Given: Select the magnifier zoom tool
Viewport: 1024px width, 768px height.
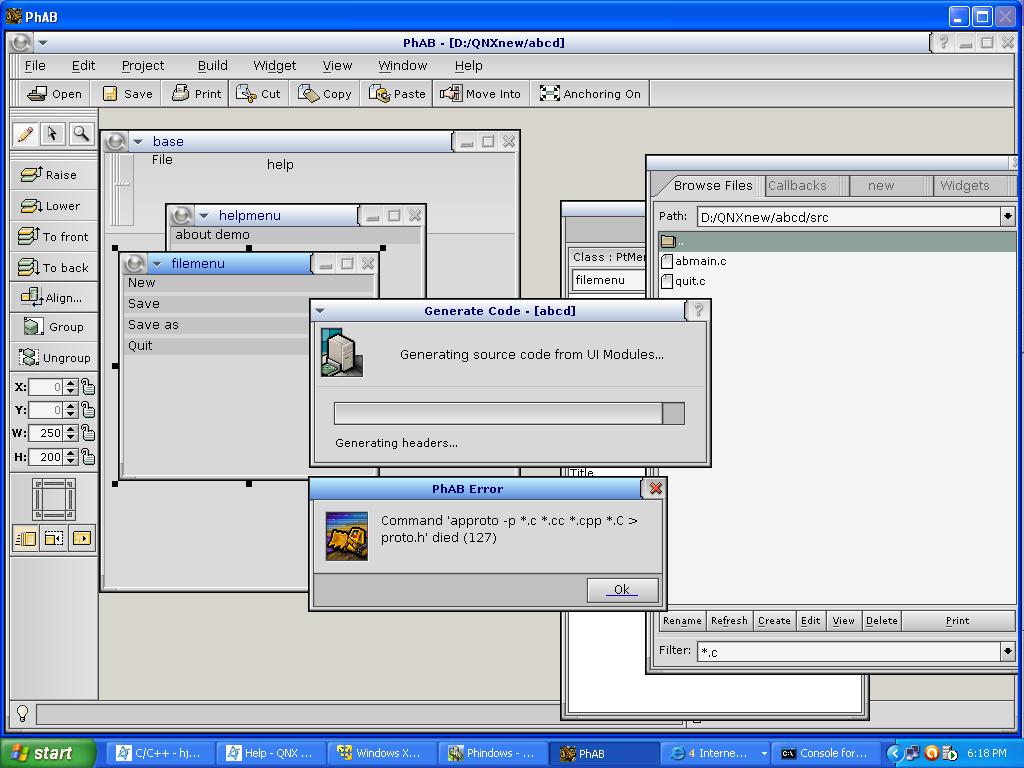Looking at the screenshot, I should [x=81, y=134].
